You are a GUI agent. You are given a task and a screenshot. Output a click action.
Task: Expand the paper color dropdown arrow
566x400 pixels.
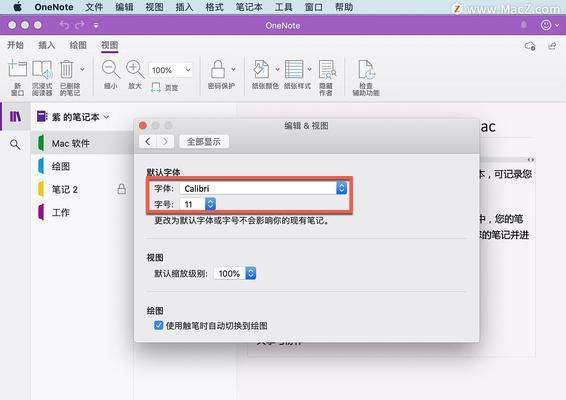coord(277,69)
